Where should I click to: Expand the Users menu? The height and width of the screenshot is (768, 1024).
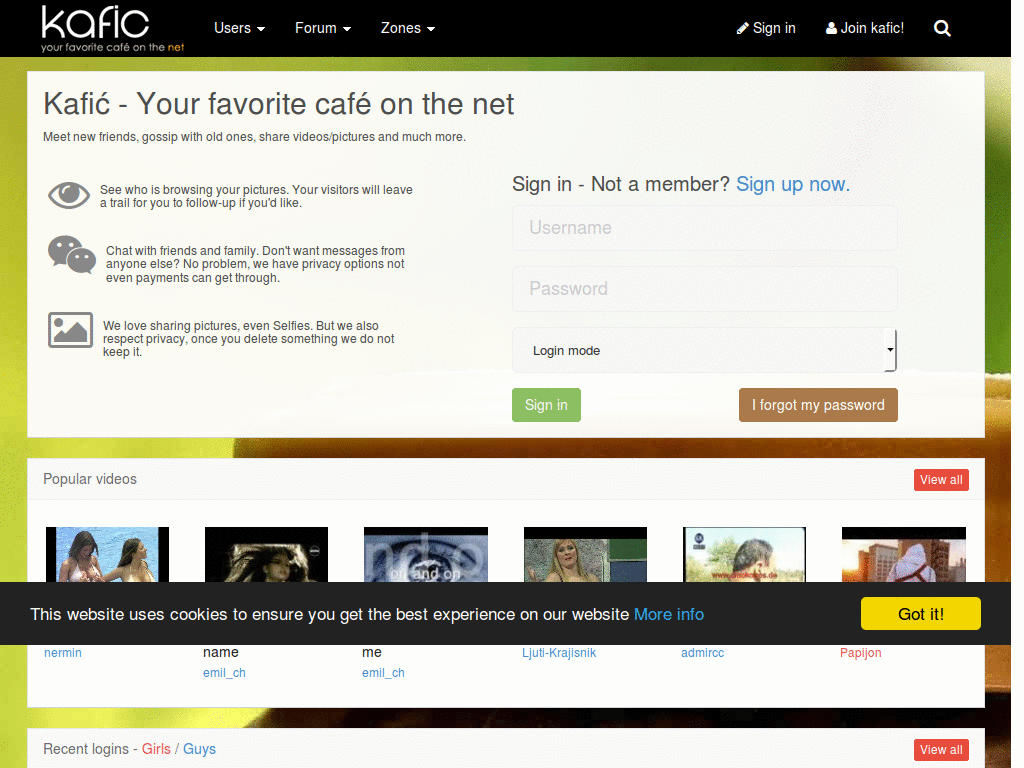240,28
